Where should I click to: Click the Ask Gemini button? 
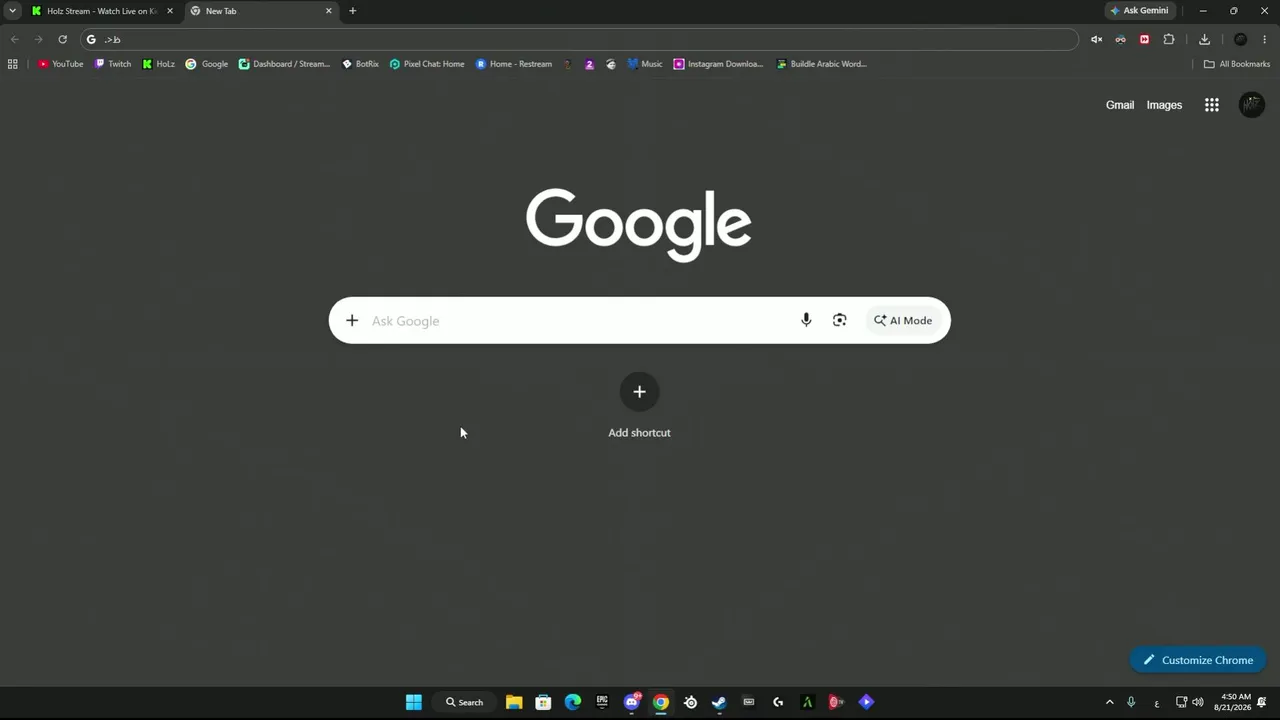tap(1139, 11)
